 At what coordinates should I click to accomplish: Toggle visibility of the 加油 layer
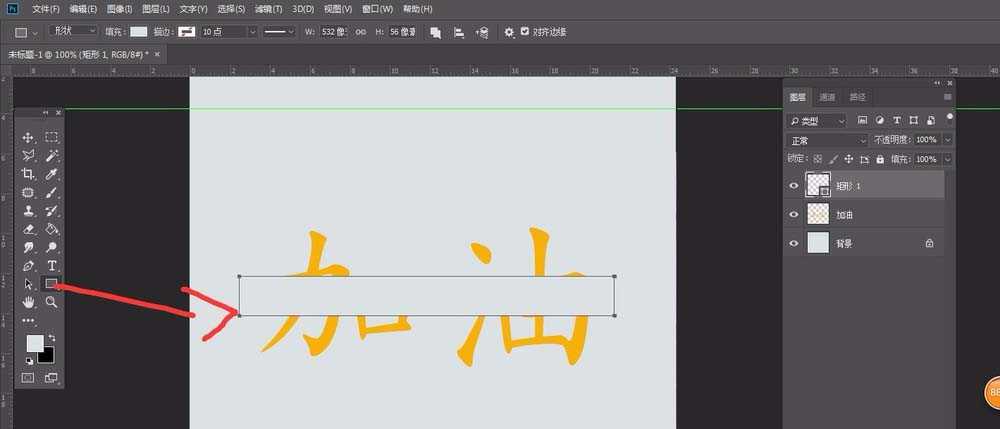[x=795, y=214]
